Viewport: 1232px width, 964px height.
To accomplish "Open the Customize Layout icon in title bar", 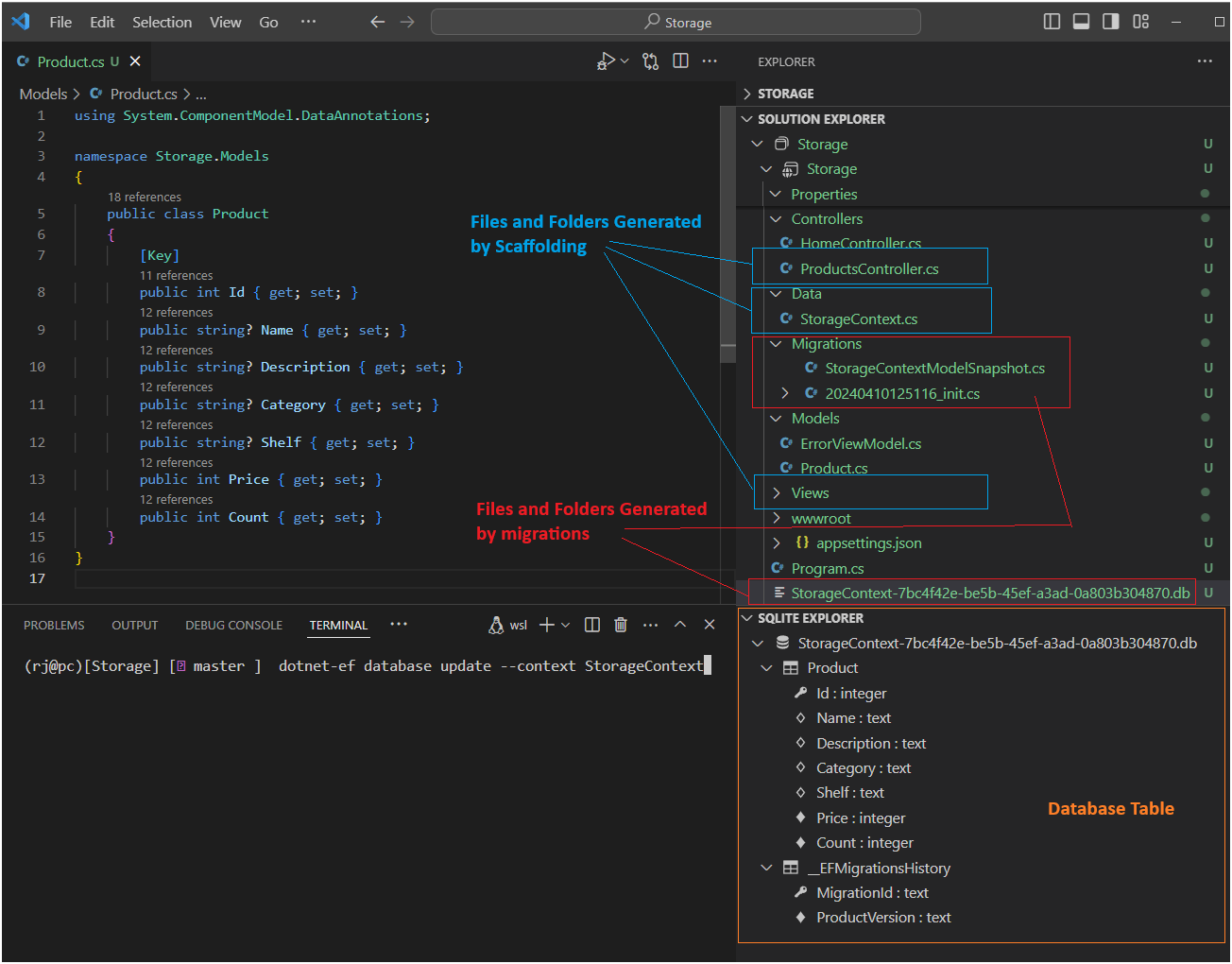I will click(x=1140, y=21).
